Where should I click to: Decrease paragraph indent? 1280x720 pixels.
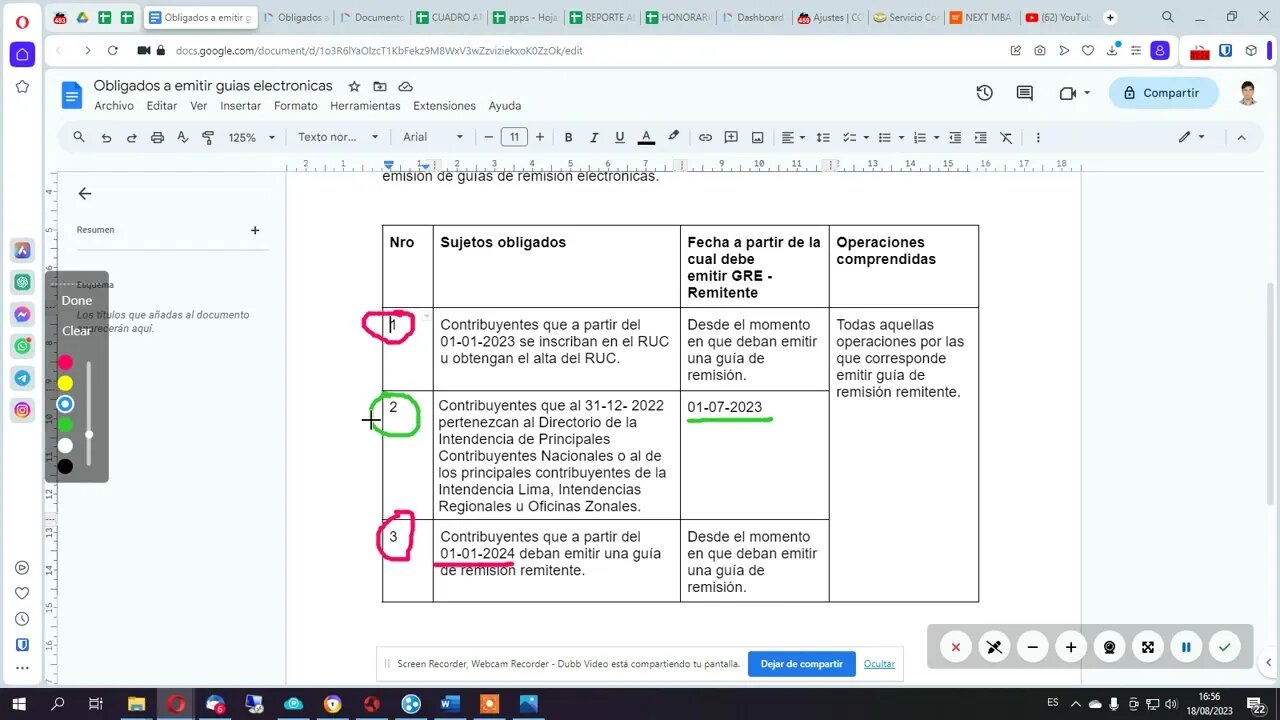[955, 137]
